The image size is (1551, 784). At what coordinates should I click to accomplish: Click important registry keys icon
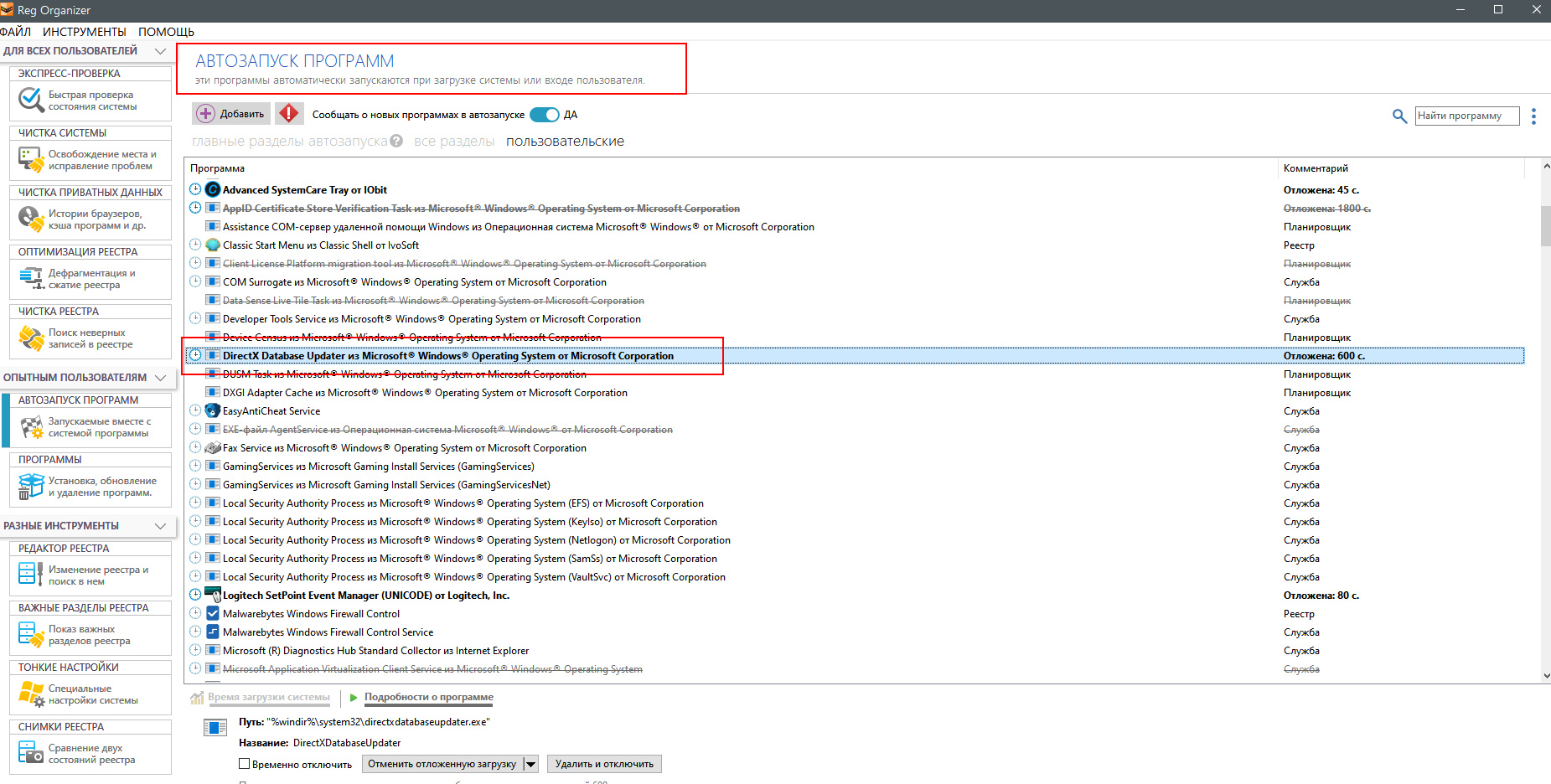tap(31, 634)
